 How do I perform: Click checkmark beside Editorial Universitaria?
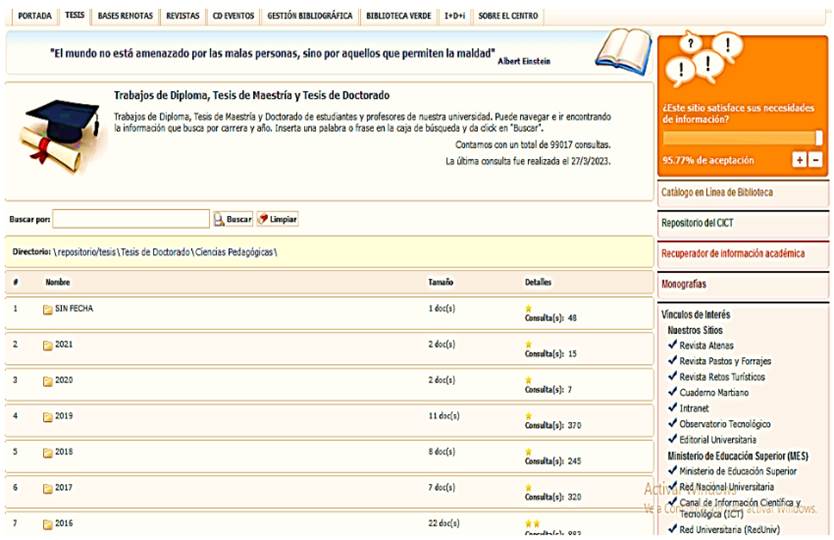point(672,439)
